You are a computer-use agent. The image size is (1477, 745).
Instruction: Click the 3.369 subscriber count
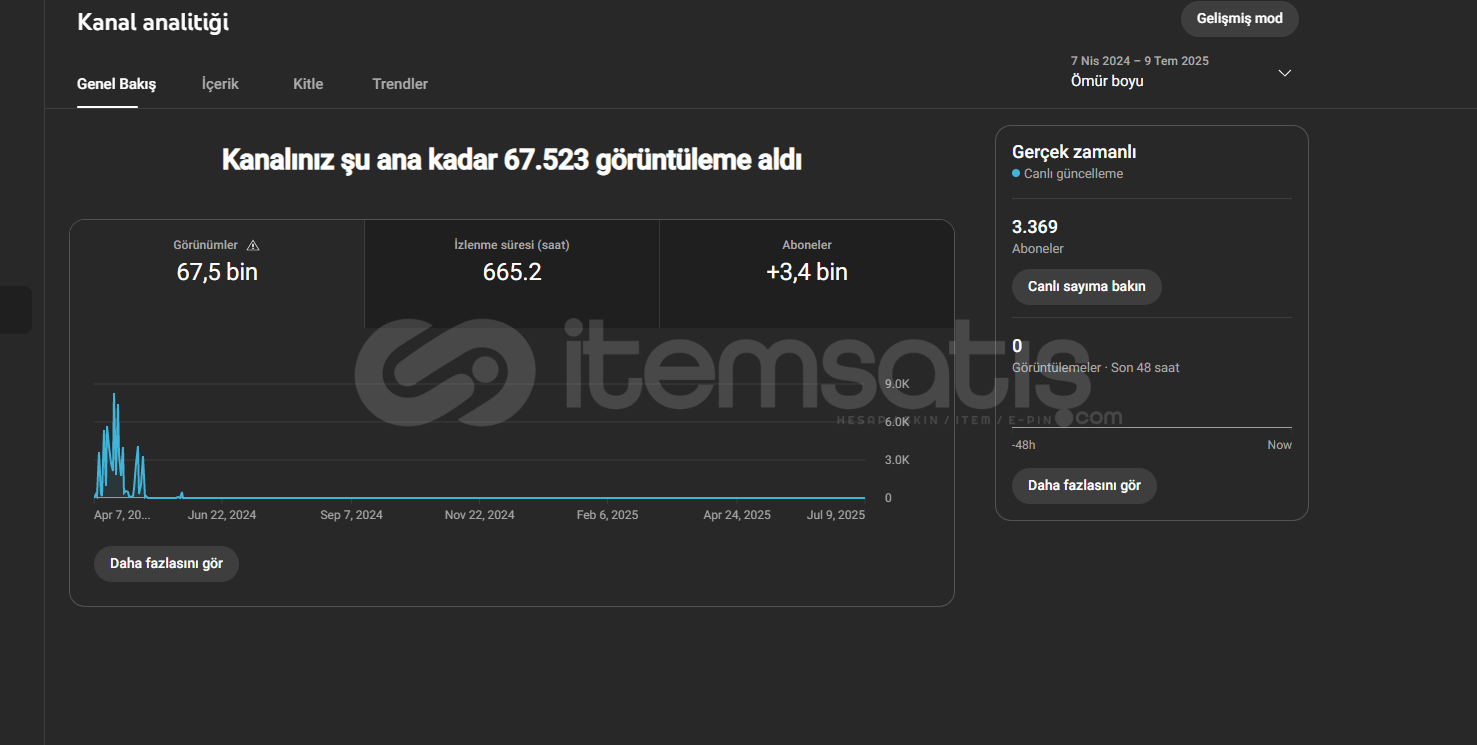1035,227
